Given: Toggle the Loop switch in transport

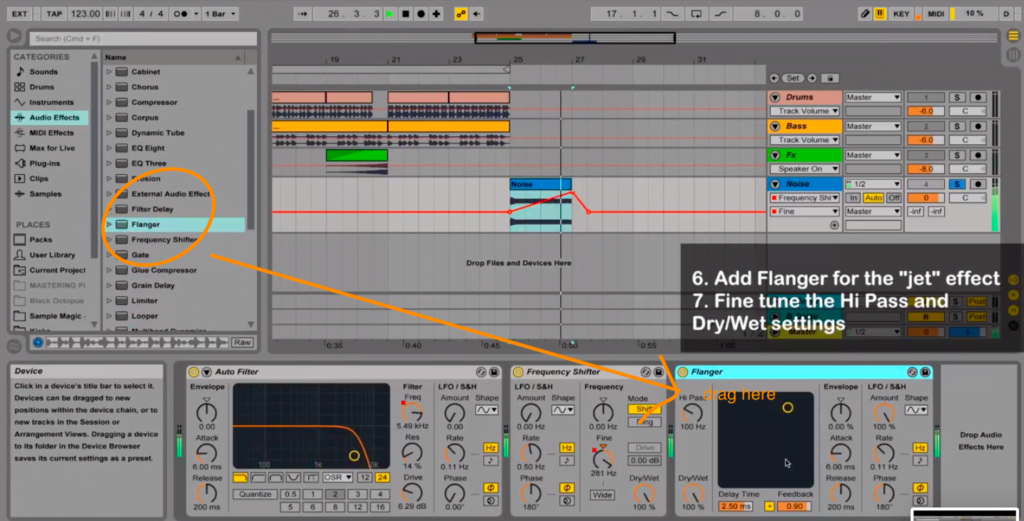Looking at the screenshot, I should tap(696, 14).
